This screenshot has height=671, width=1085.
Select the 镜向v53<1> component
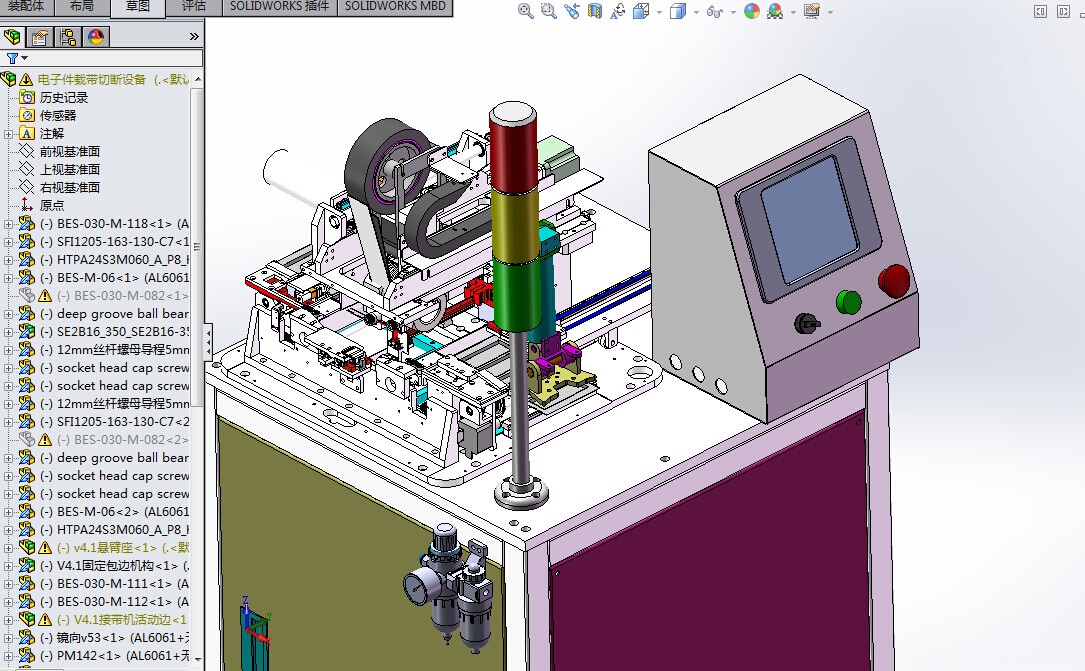(113, 638)
